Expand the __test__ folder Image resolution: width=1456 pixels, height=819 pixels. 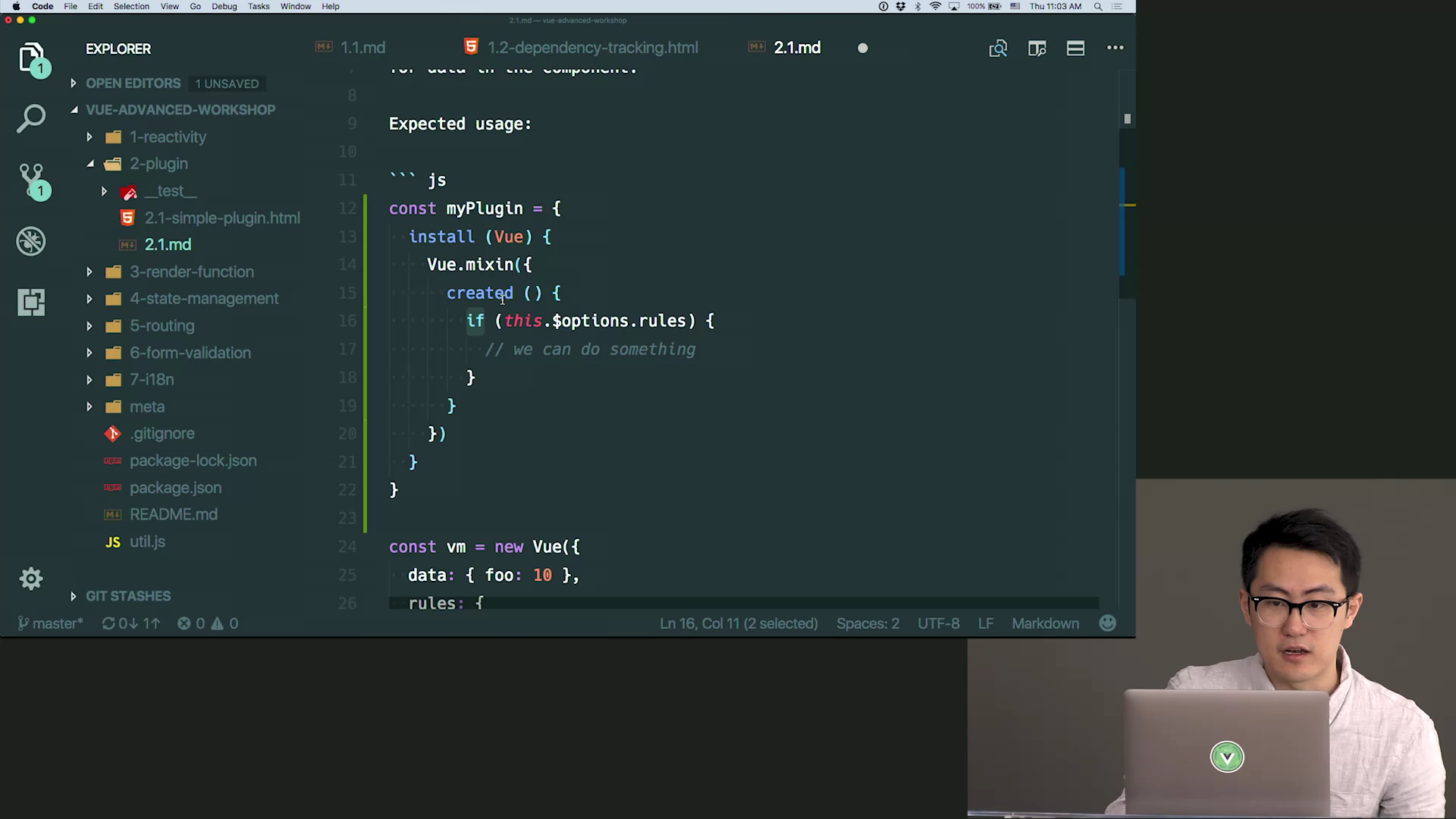[x=104, y=191]
